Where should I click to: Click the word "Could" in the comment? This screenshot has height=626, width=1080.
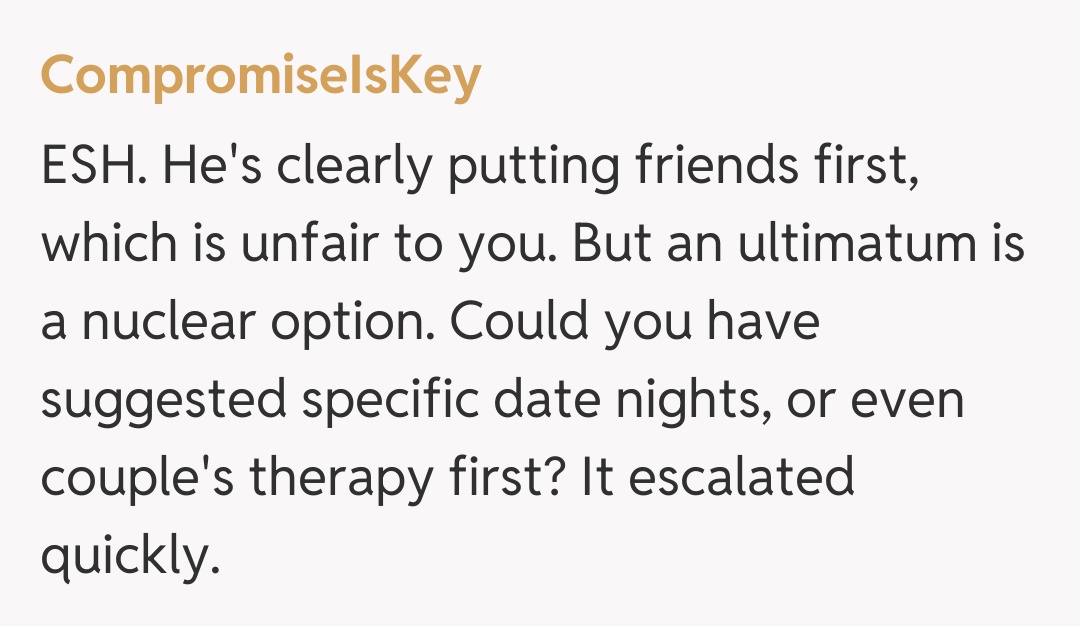click(x=536, y=323)
